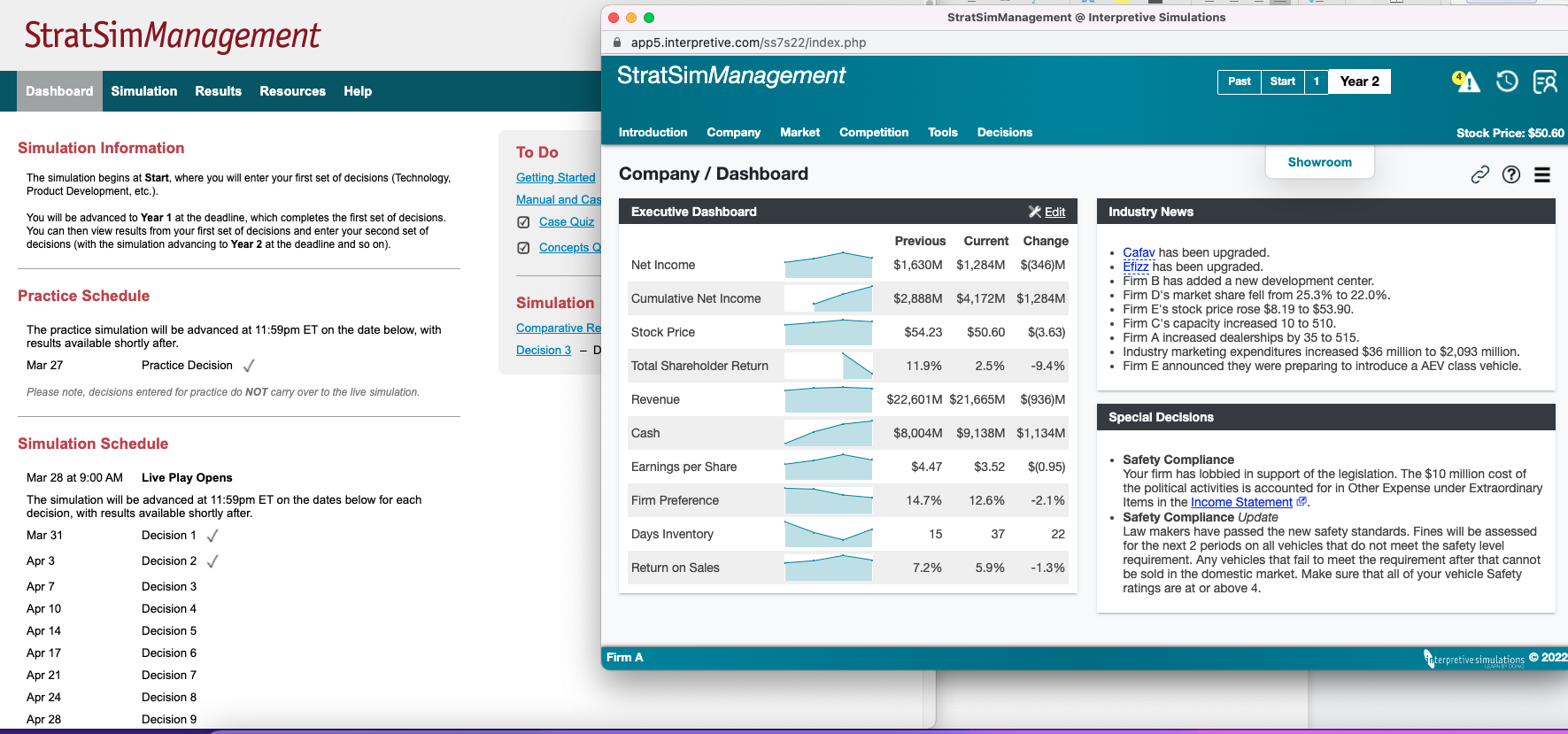Click the checkmark next to Decision 2

[x=212, y=561]
